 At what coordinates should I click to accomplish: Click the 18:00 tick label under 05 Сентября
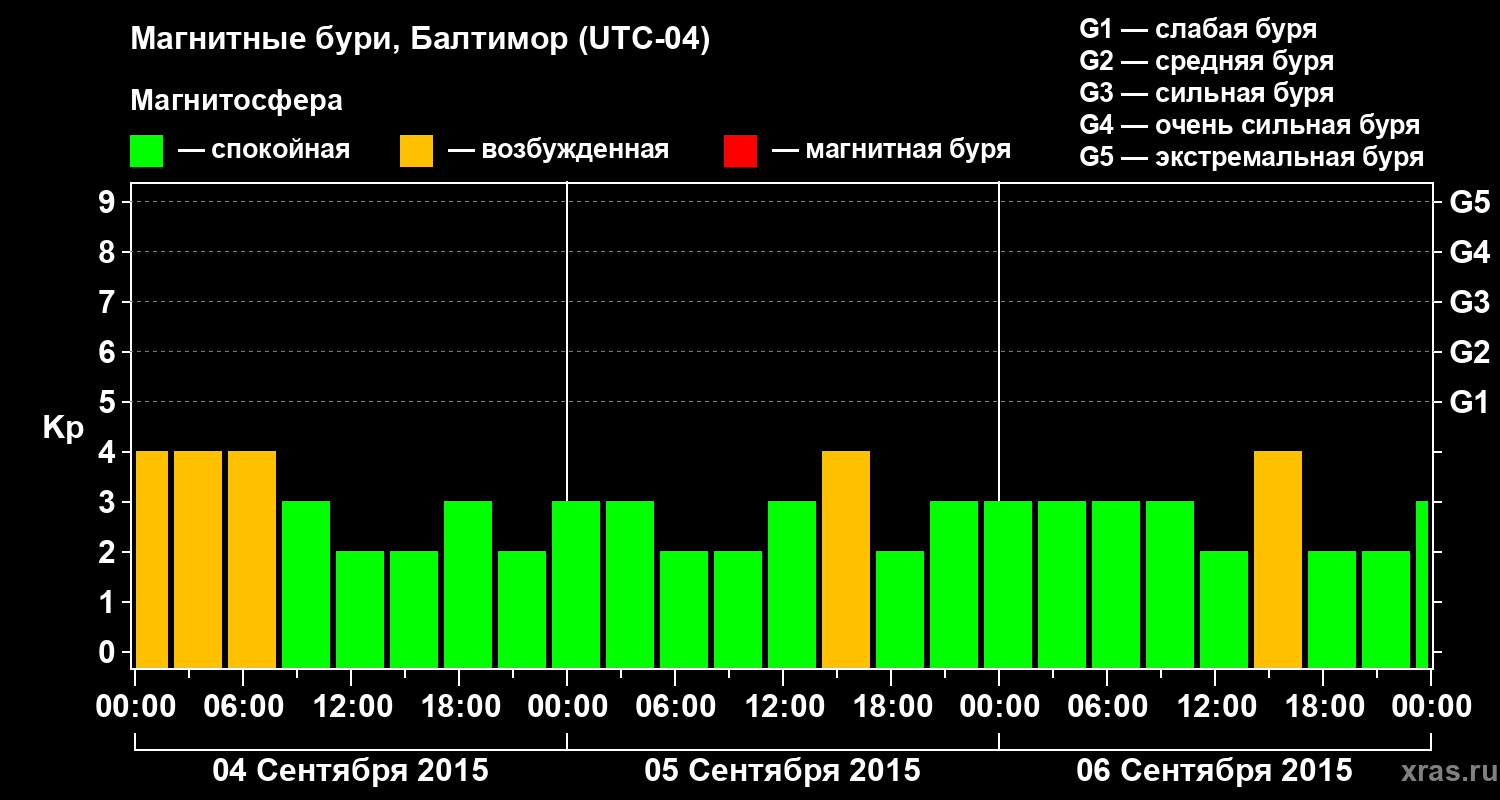[891, 707]
